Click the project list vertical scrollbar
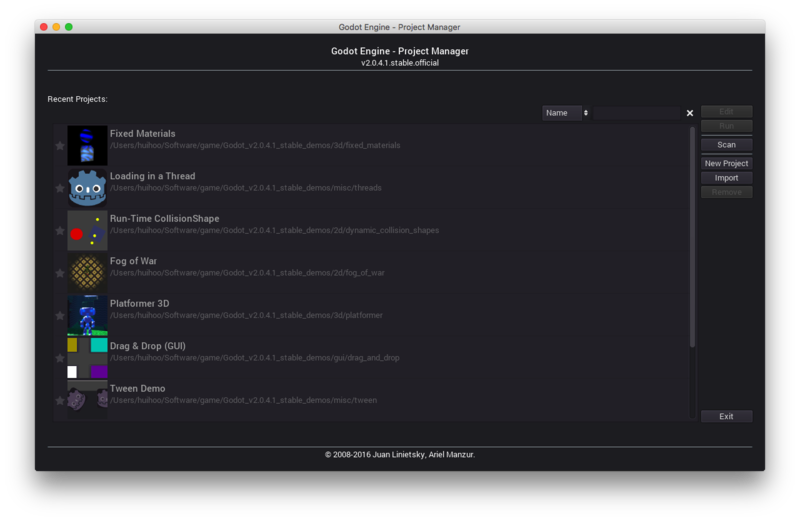Image resolution: width=800 pixels, height=521 pixels. click(692, 237)
